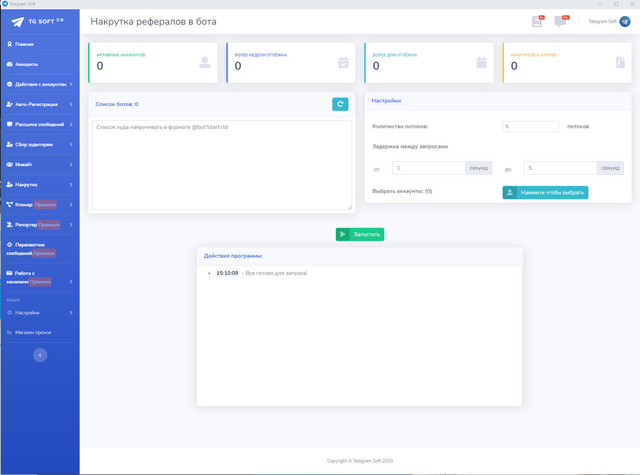The height and width of the screenshot is (475, 640).
Task: Expand the Настройки sidebar chevron
Action: point(71,313)
